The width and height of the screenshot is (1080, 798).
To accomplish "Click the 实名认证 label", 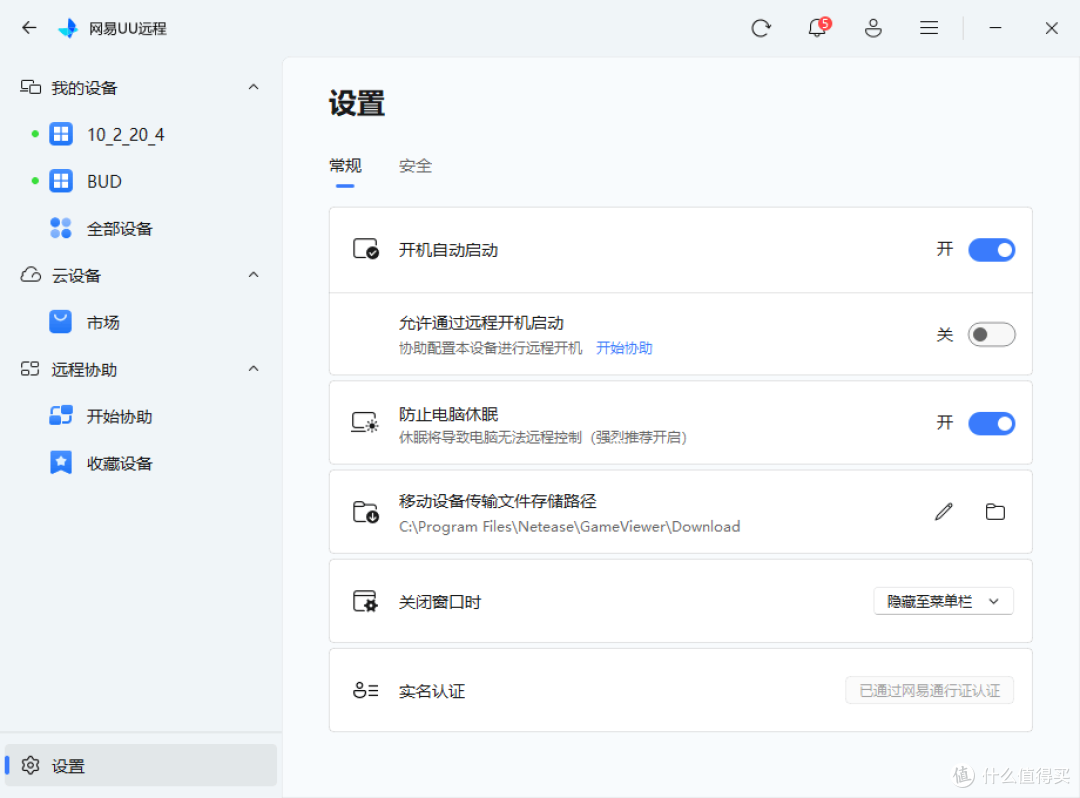I will (x=432, y=691).
